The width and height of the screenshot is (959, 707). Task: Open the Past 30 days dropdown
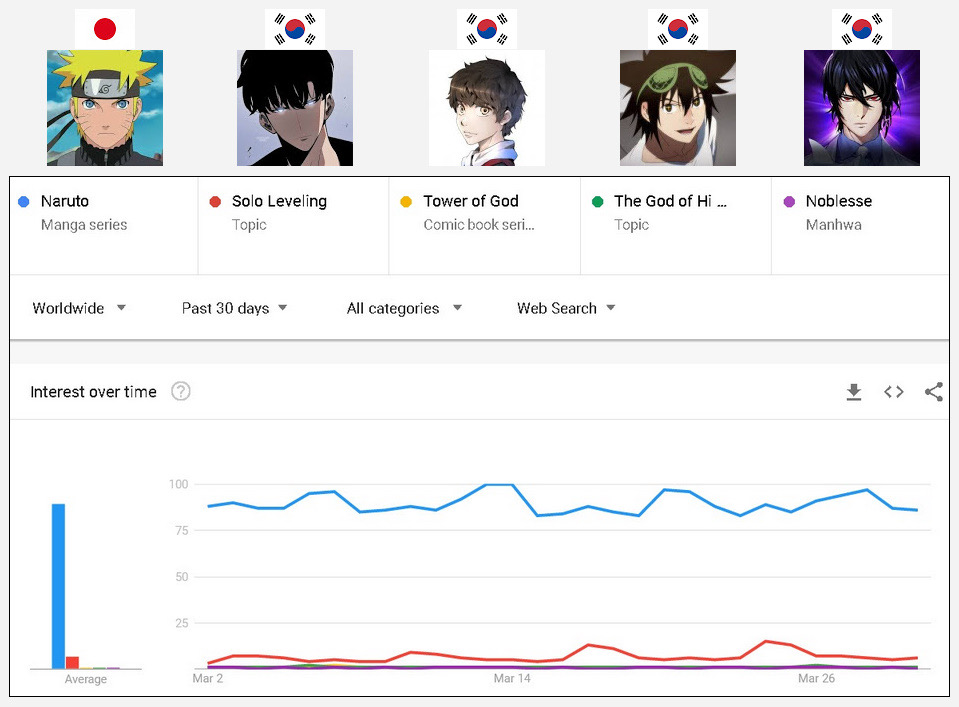234,308
